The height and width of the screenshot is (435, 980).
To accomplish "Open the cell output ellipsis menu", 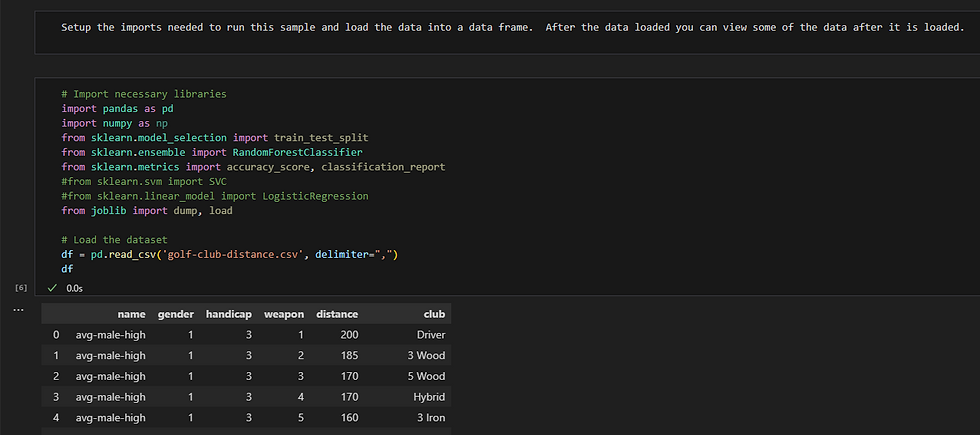I will (x=18, y=310).
